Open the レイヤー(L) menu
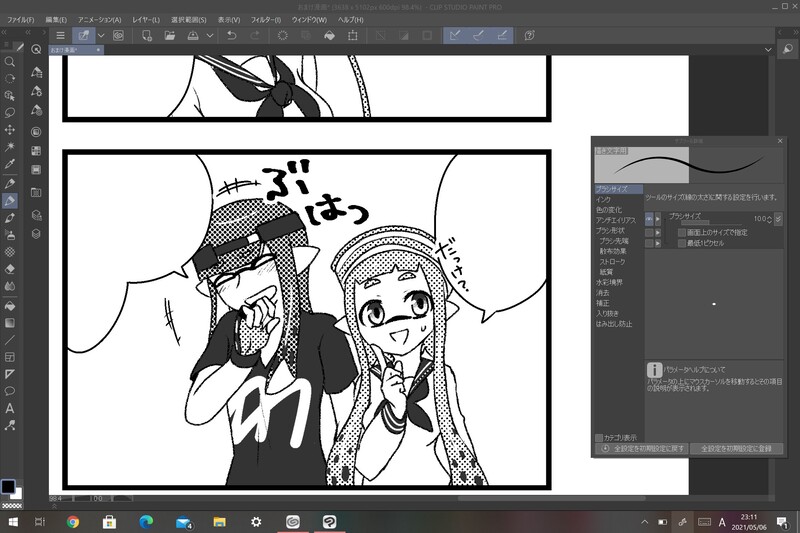 click(146, 19)
